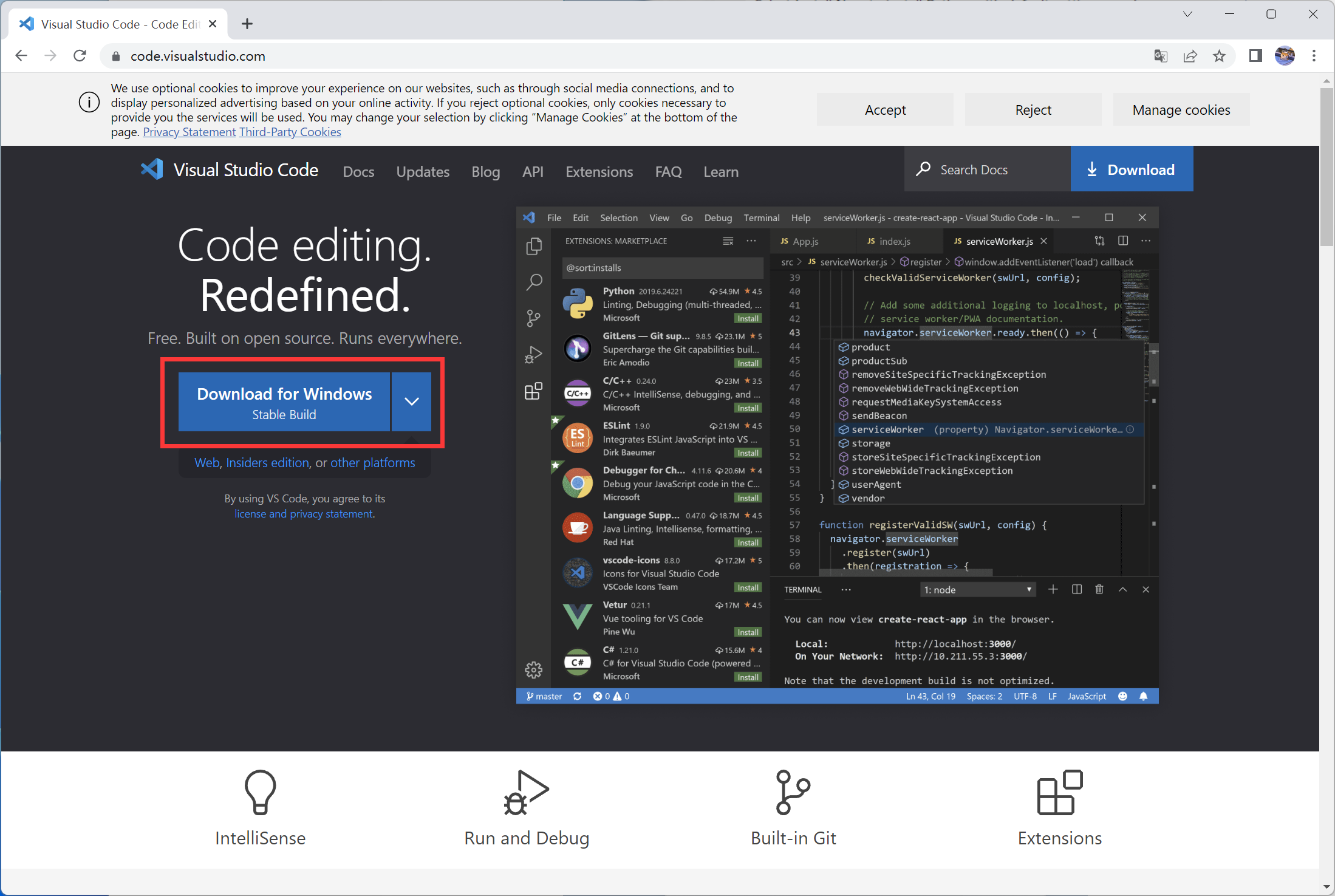This screenshot has width=1335, height=896.
Task: Open the Chrome three-dot menu
Action: [x=1314, y=56]
